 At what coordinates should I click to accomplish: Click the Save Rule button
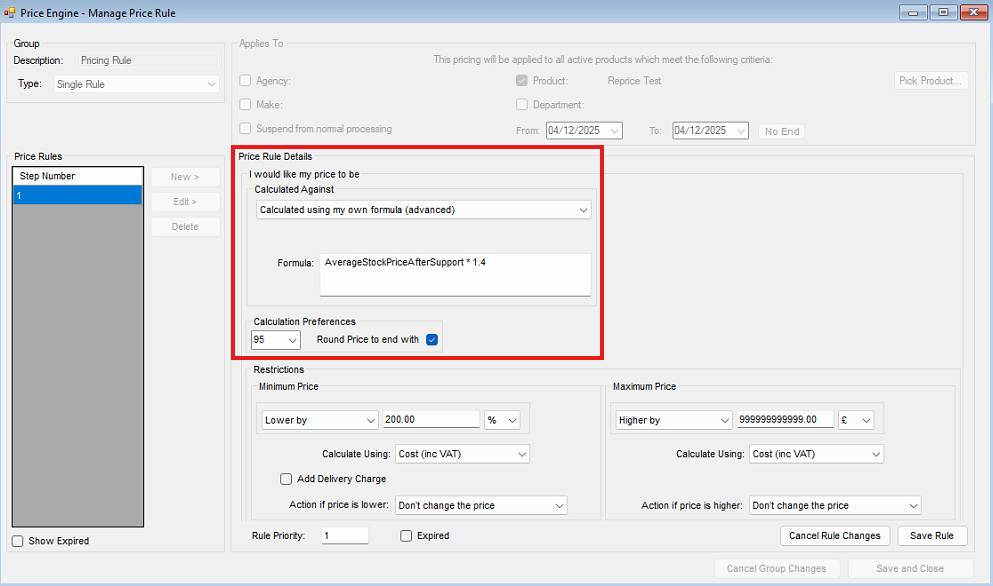[x=932, y=536]
